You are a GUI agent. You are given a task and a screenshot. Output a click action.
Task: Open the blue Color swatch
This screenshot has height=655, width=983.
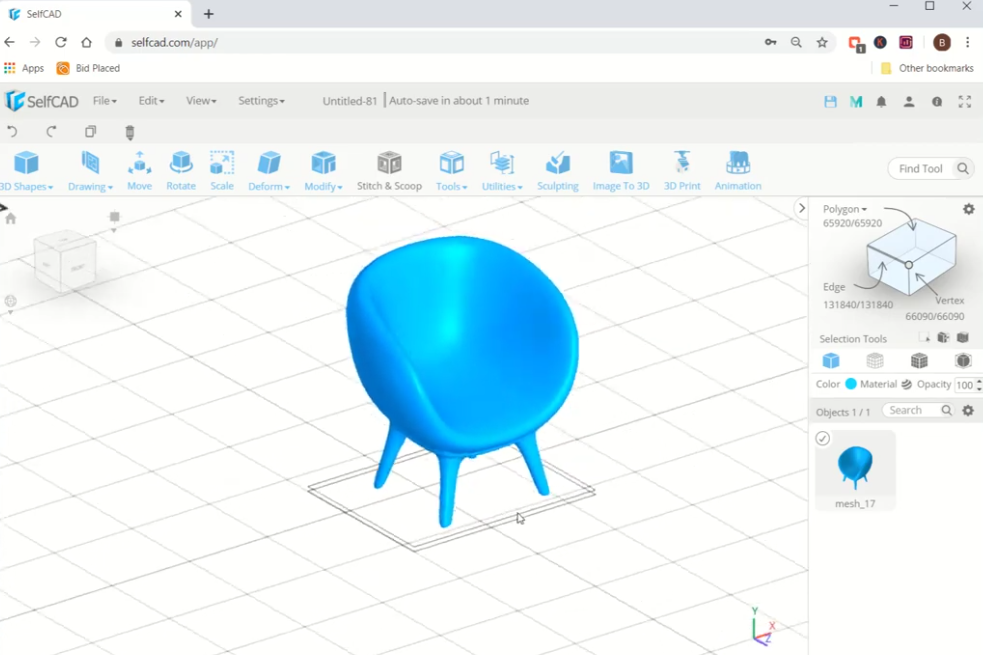click(x=851, y=384)
